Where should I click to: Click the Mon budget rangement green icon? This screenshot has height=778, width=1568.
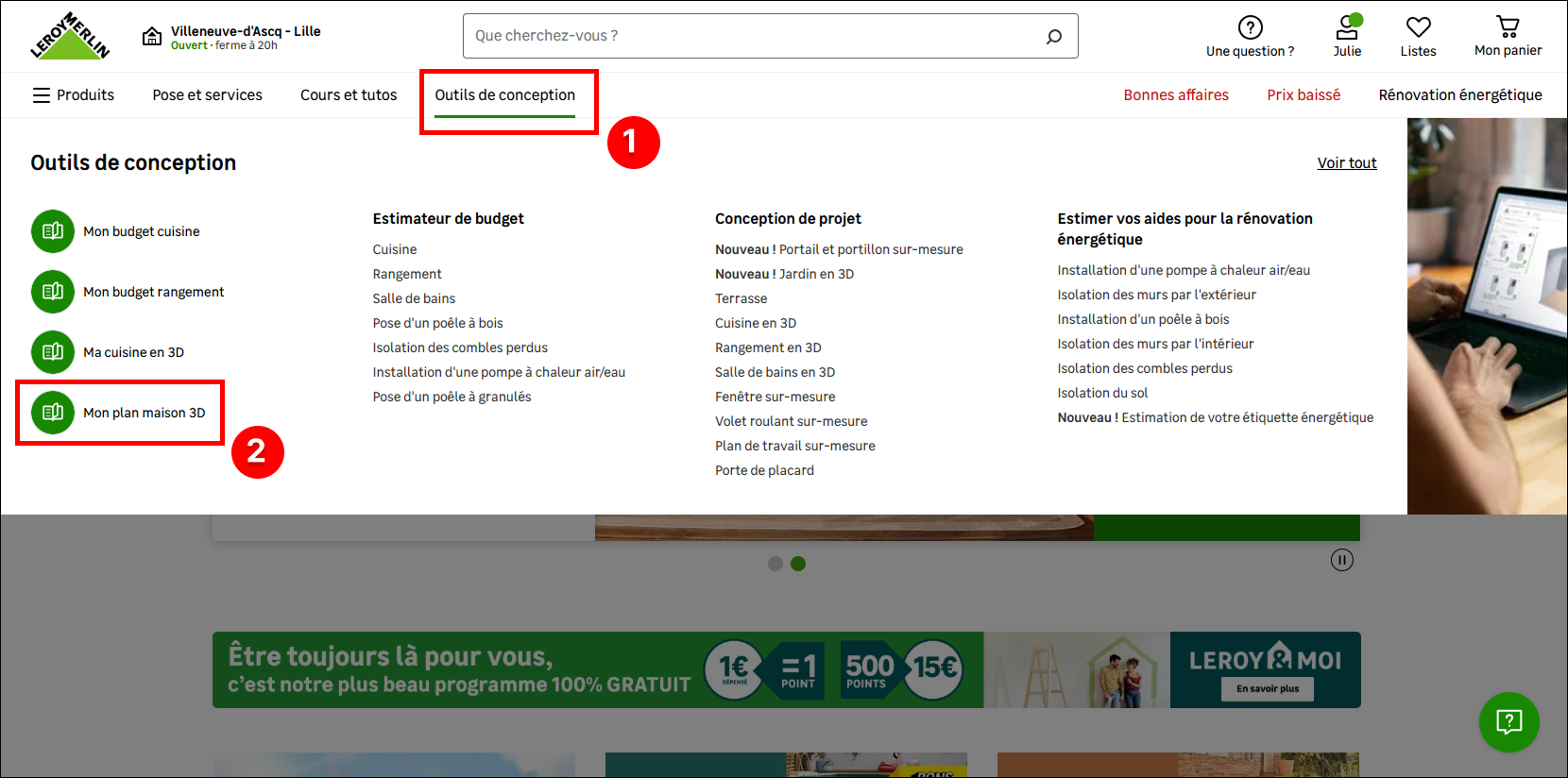point(53,292)
